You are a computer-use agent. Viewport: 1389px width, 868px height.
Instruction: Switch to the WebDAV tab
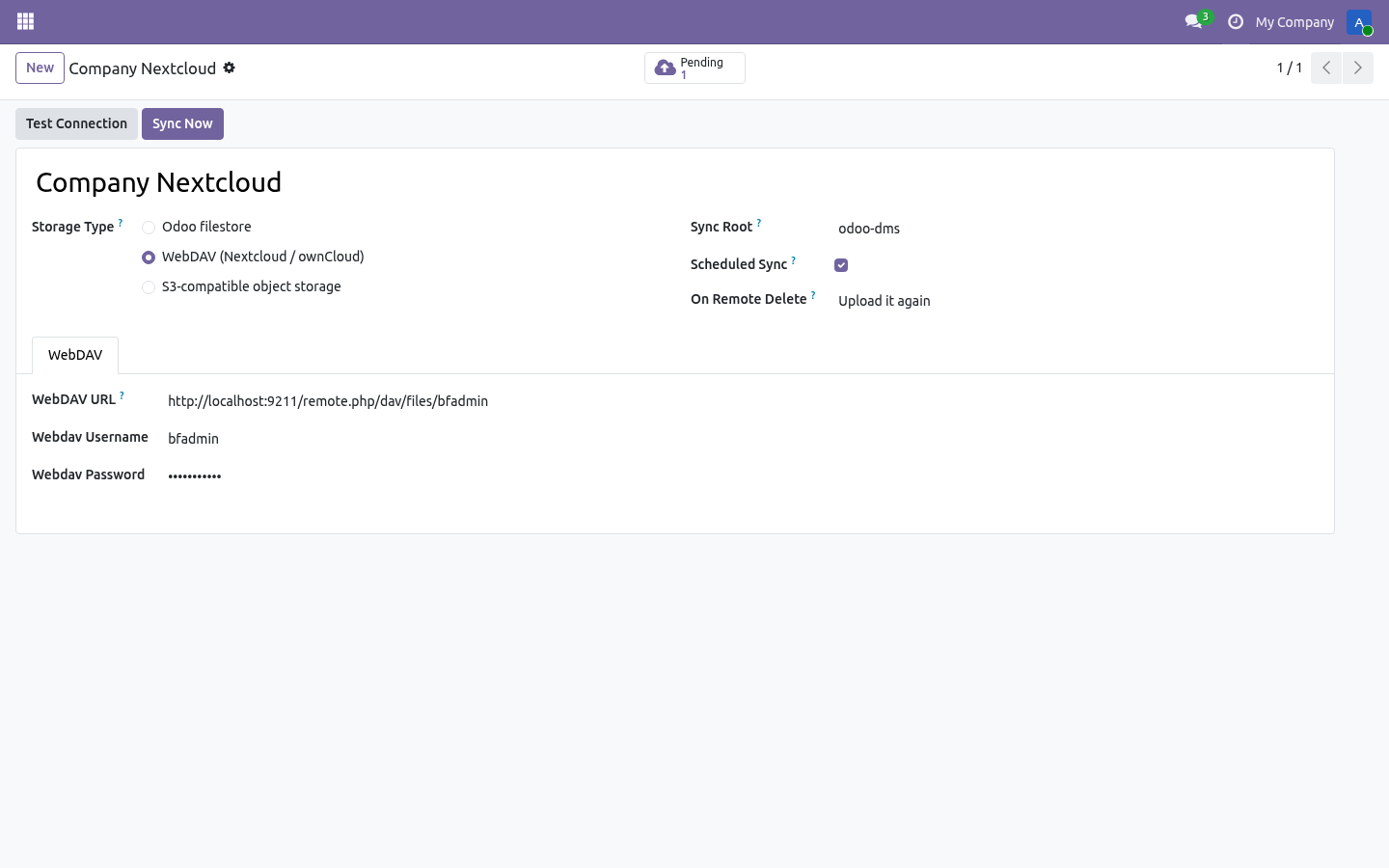pos(75,355)
